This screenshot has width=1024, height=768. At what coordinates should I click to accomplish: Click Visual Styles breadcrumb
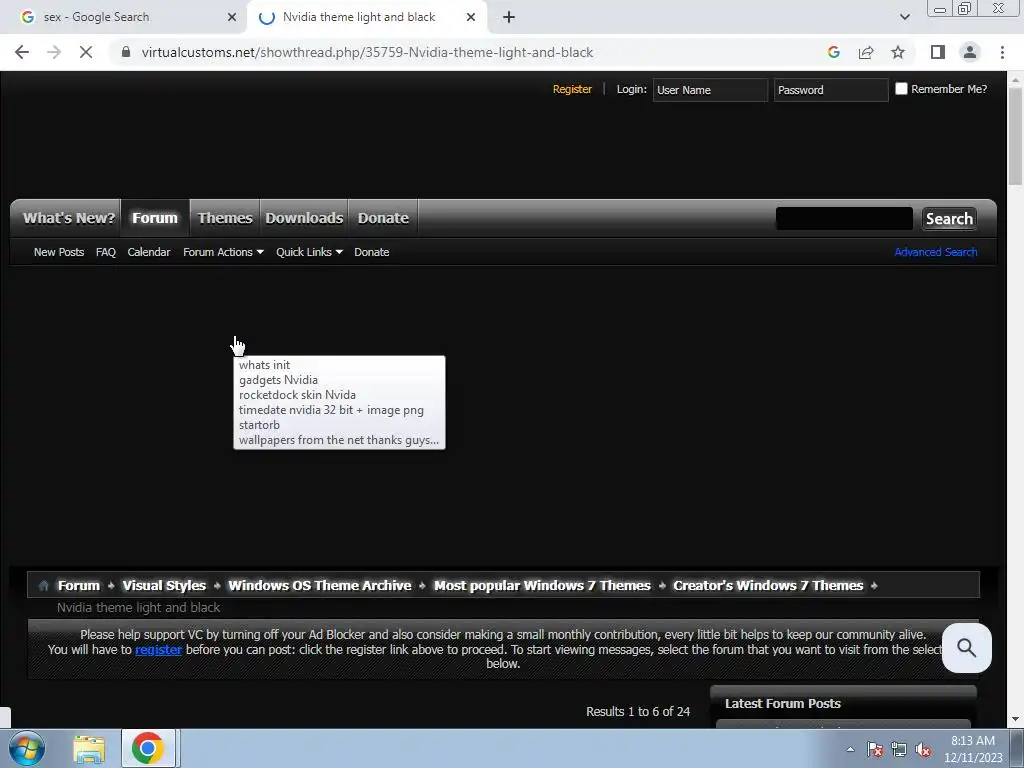coord(164,586)
